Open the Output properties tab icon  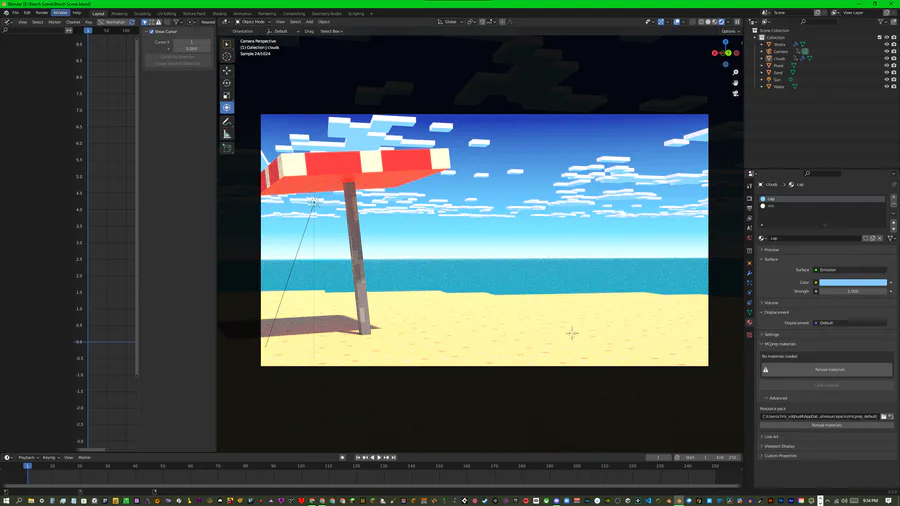[749, 208]
